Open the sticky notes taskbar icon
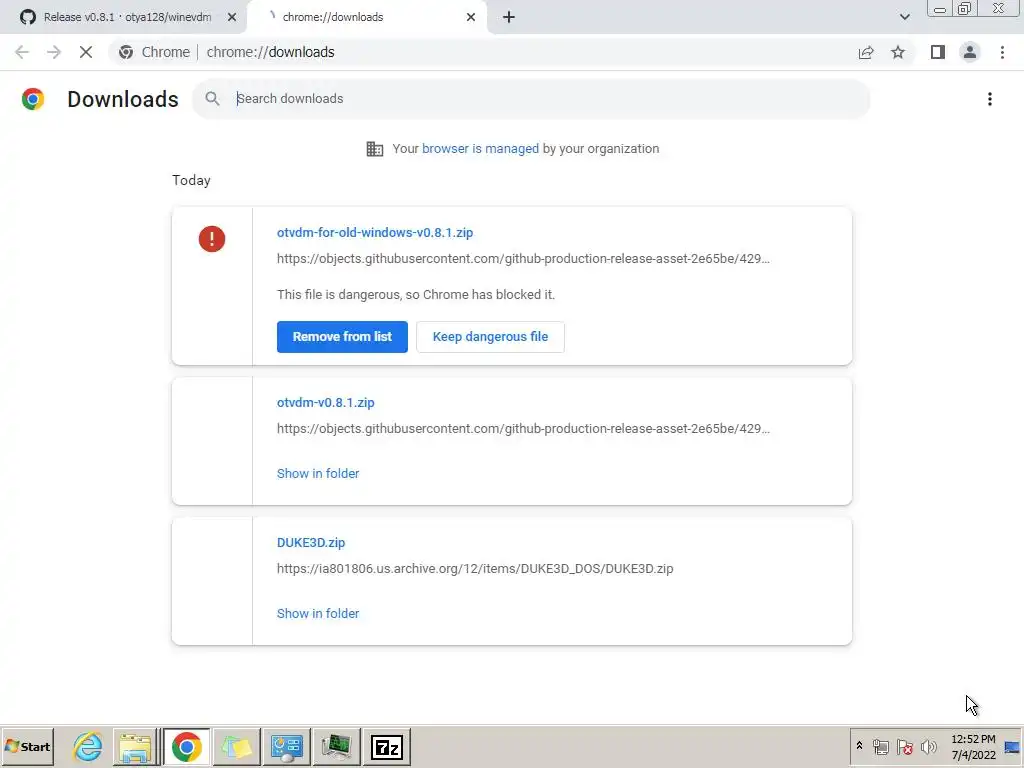1024x768 pixels. [236, 746]
